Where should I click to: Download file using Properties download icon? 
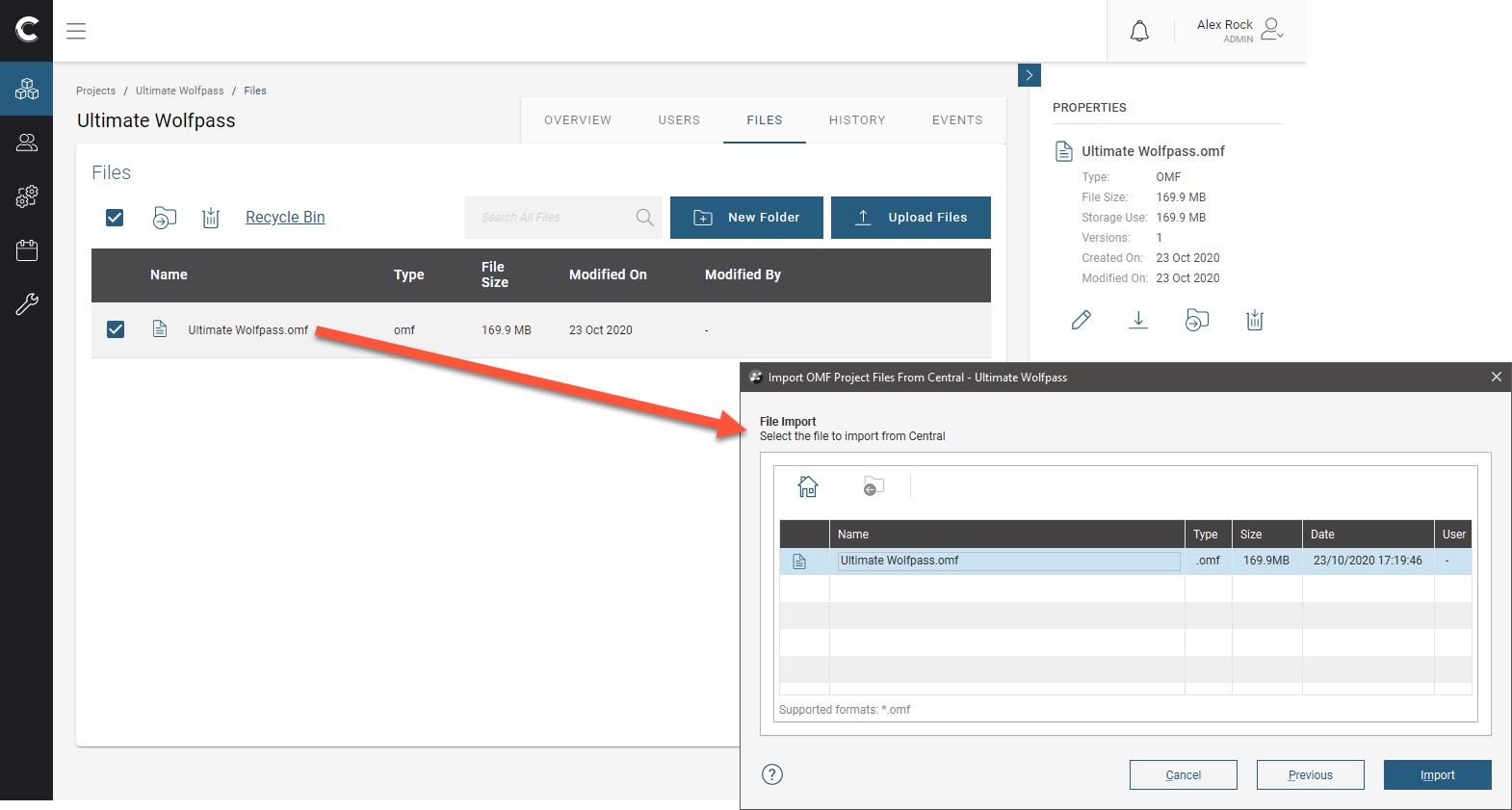(x=1138, y=320)
